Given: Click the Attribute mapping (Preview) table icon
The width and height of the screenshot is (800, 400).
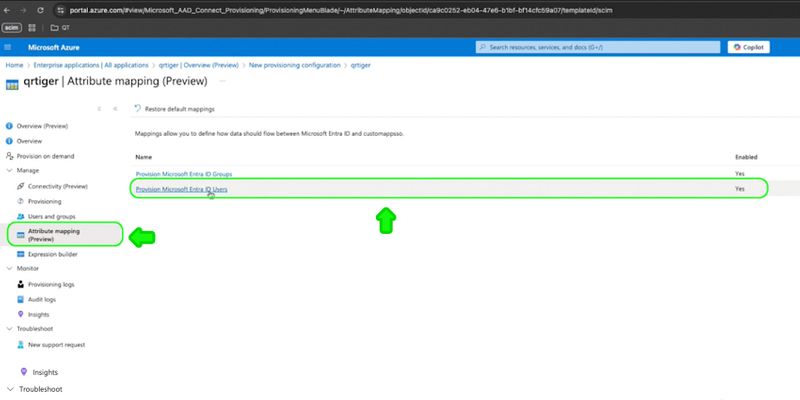Looking at the screenshot, I should pyautogui.click(x=20, y=235).
